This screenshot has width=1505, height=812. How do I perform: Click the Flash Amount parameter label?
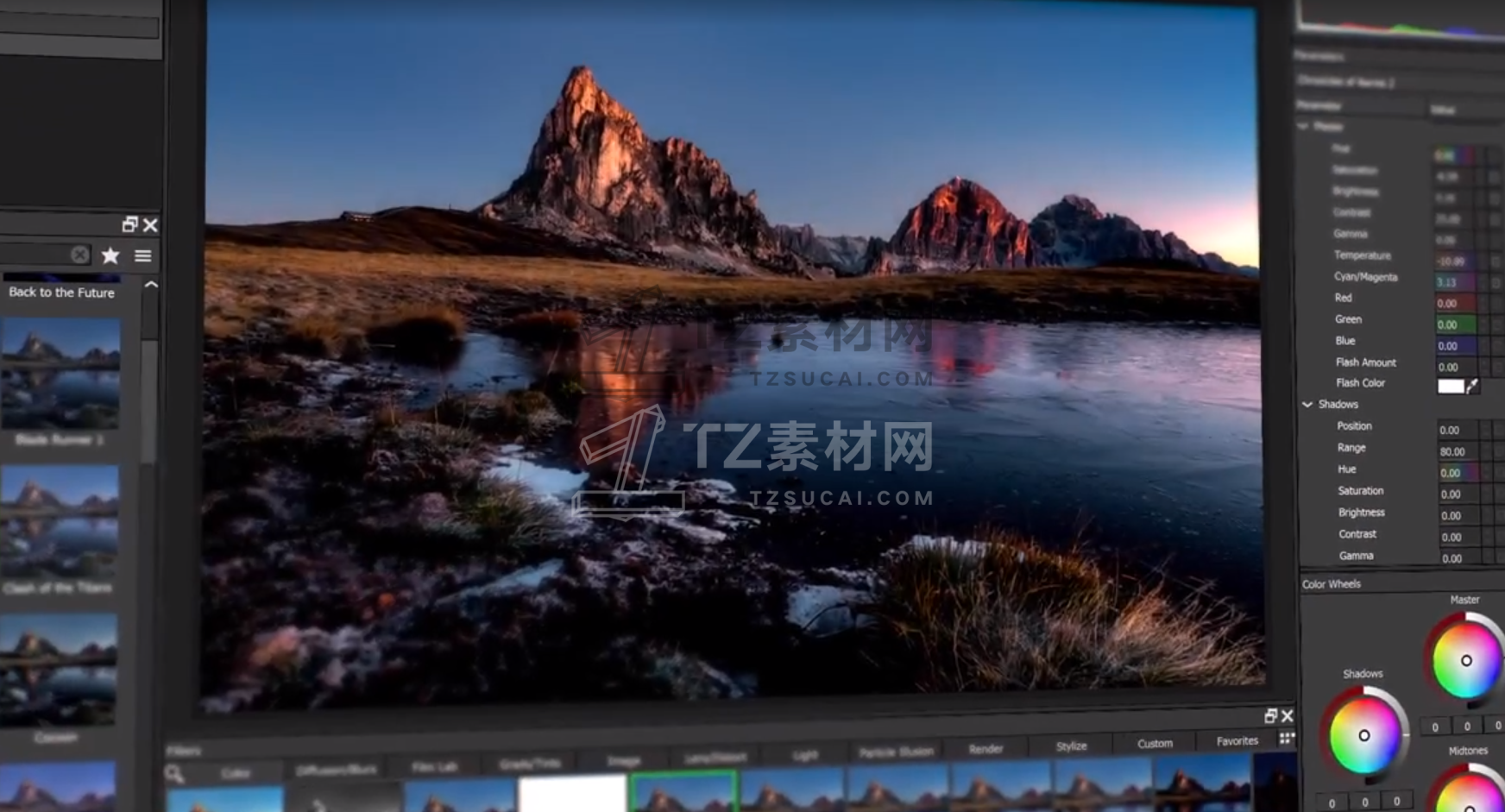(x=1365, y=362)
